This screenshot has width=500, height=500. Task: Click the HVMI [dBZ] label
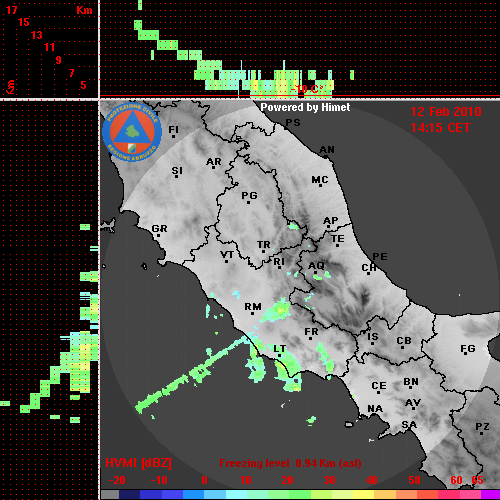138,463
